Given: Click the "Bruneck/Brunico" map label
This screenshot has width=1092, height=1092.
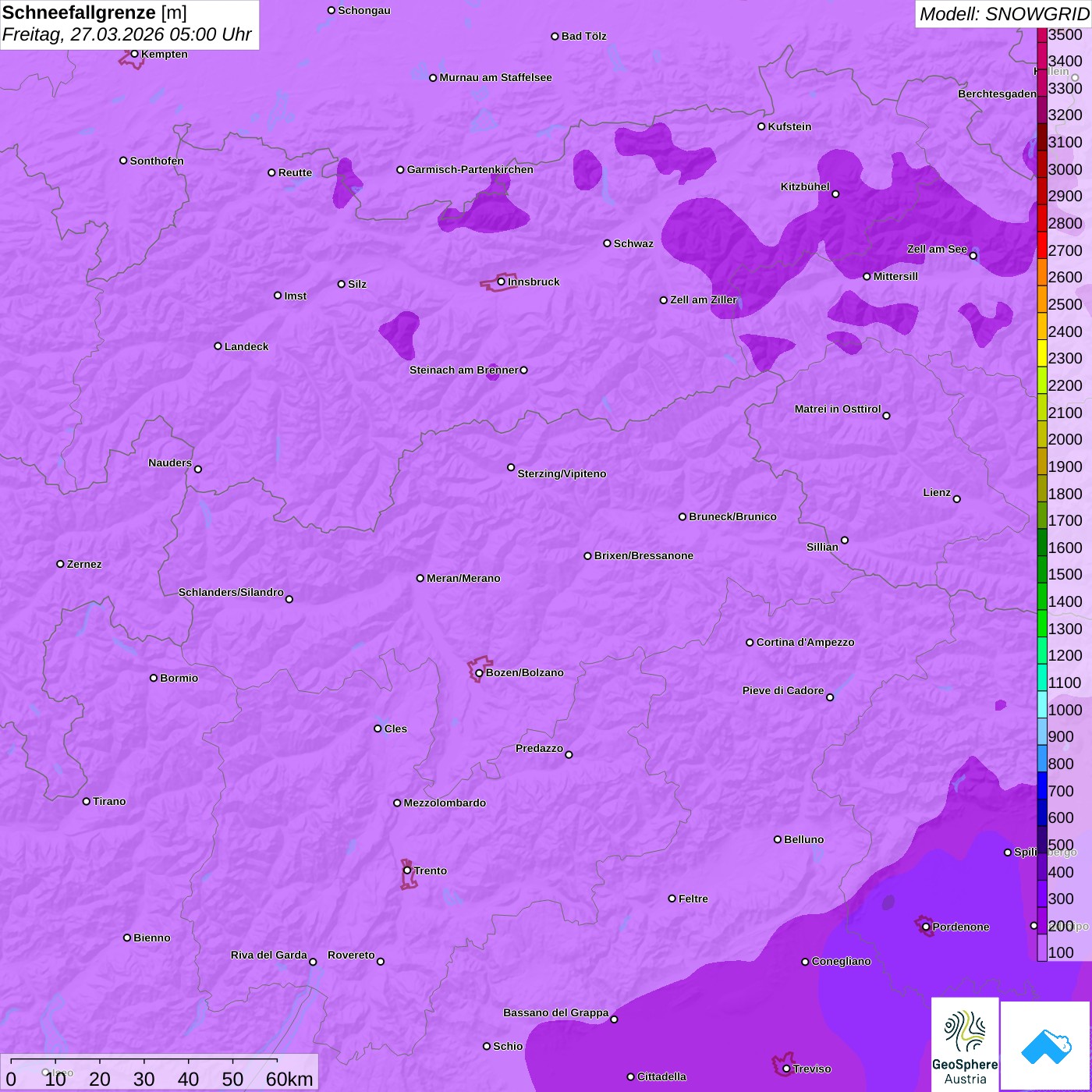Looking at the screenshot, I should click(x=732, y=516).
